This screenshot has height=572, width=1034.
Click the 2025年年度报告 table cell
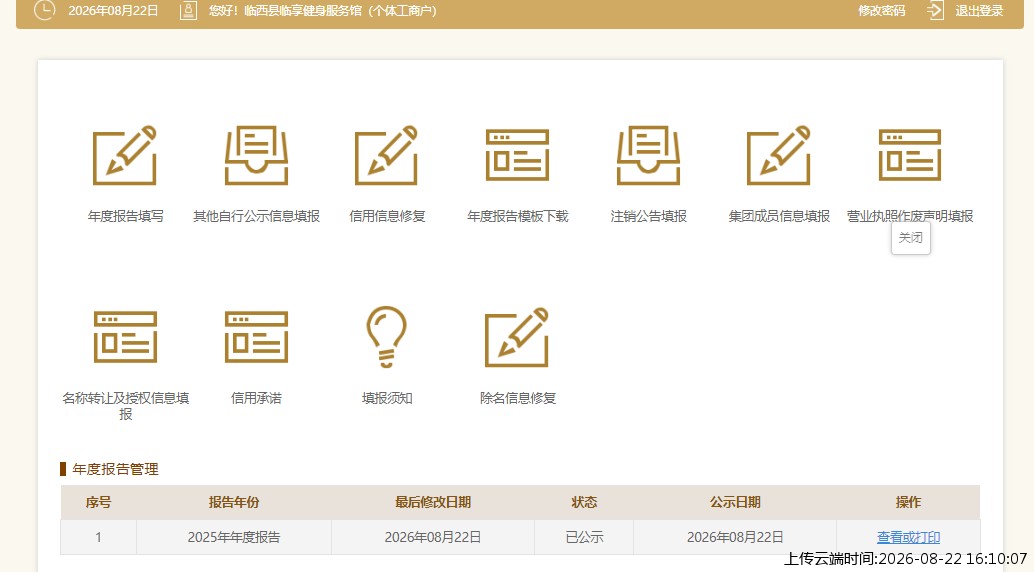(233, 537)
